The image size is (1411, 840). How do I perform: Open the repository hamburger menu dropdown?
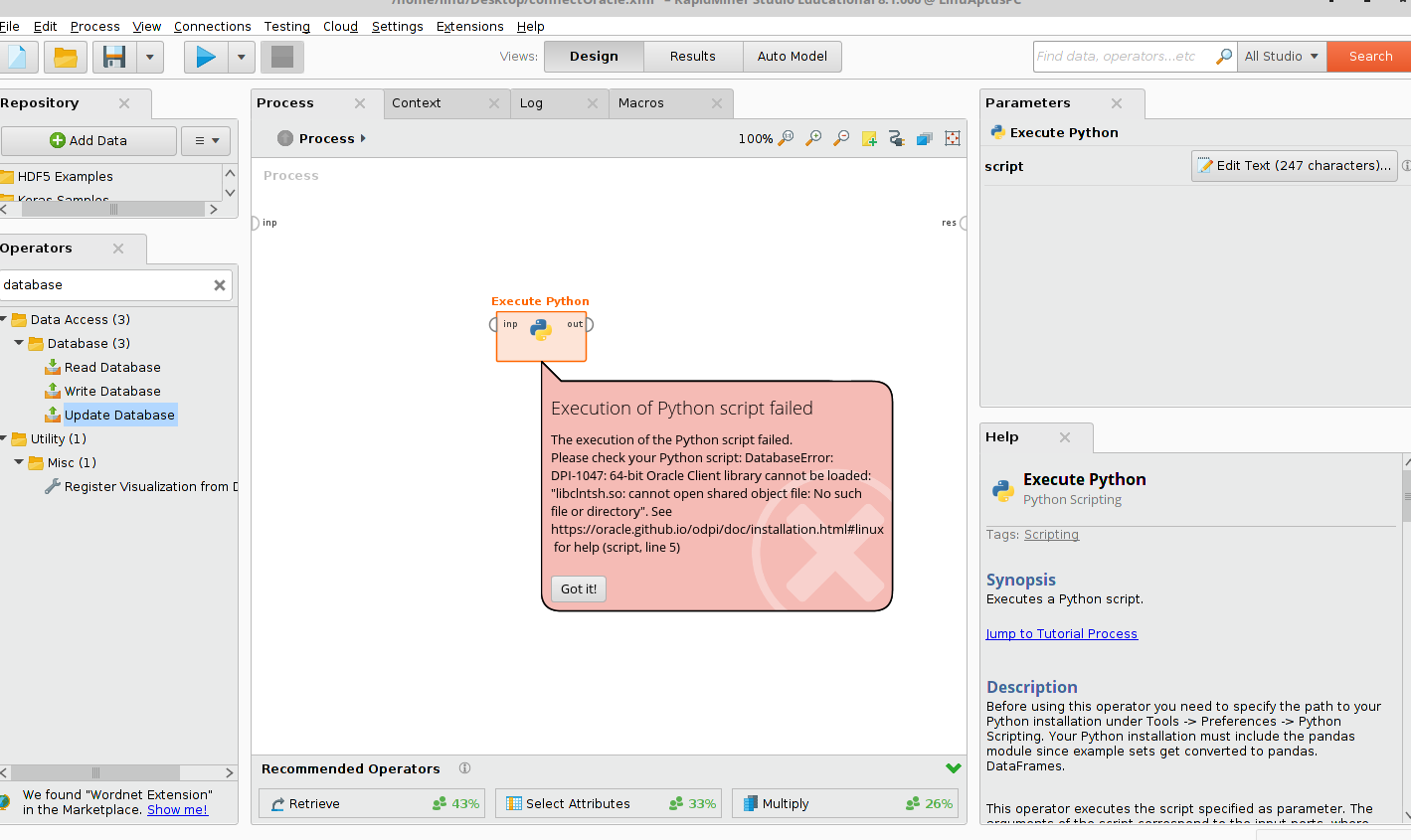[x=206, y=140]
